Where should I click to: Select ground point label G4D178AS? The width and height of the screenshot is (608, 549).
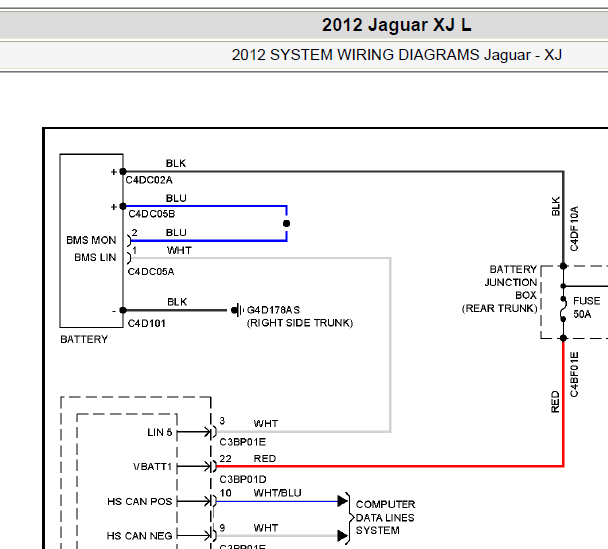[273, 310]
